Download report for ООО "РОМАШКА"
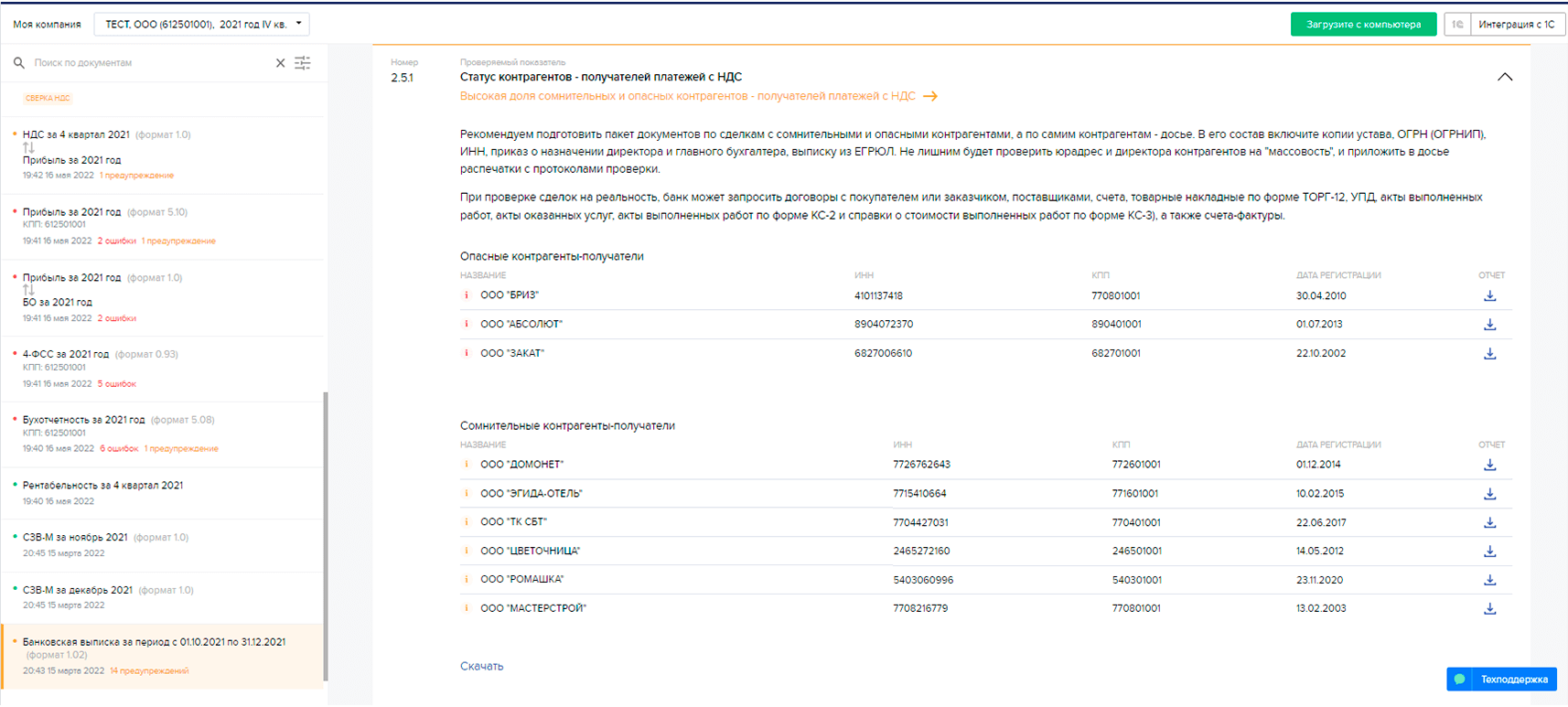Viewport: 1568px width, 707px height. pyautogui.click(x=1489, y=580)
